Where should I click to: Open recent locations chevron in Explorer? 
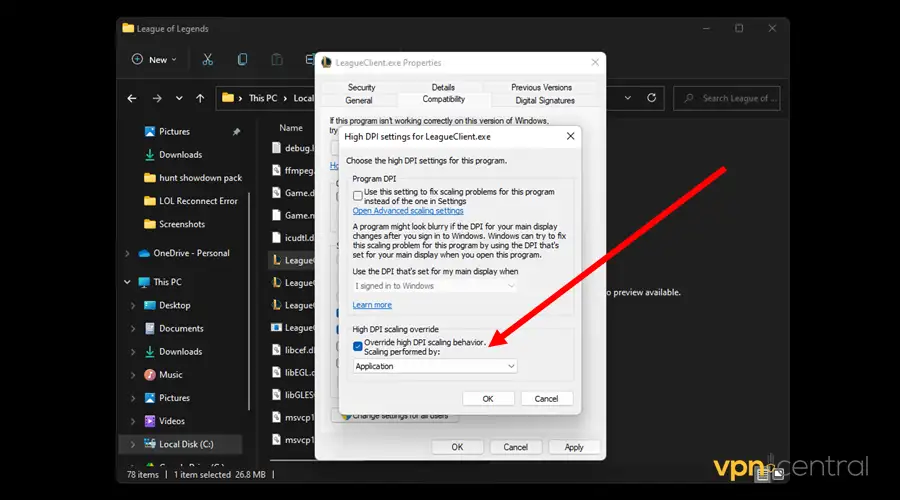(x=179, y=98)
